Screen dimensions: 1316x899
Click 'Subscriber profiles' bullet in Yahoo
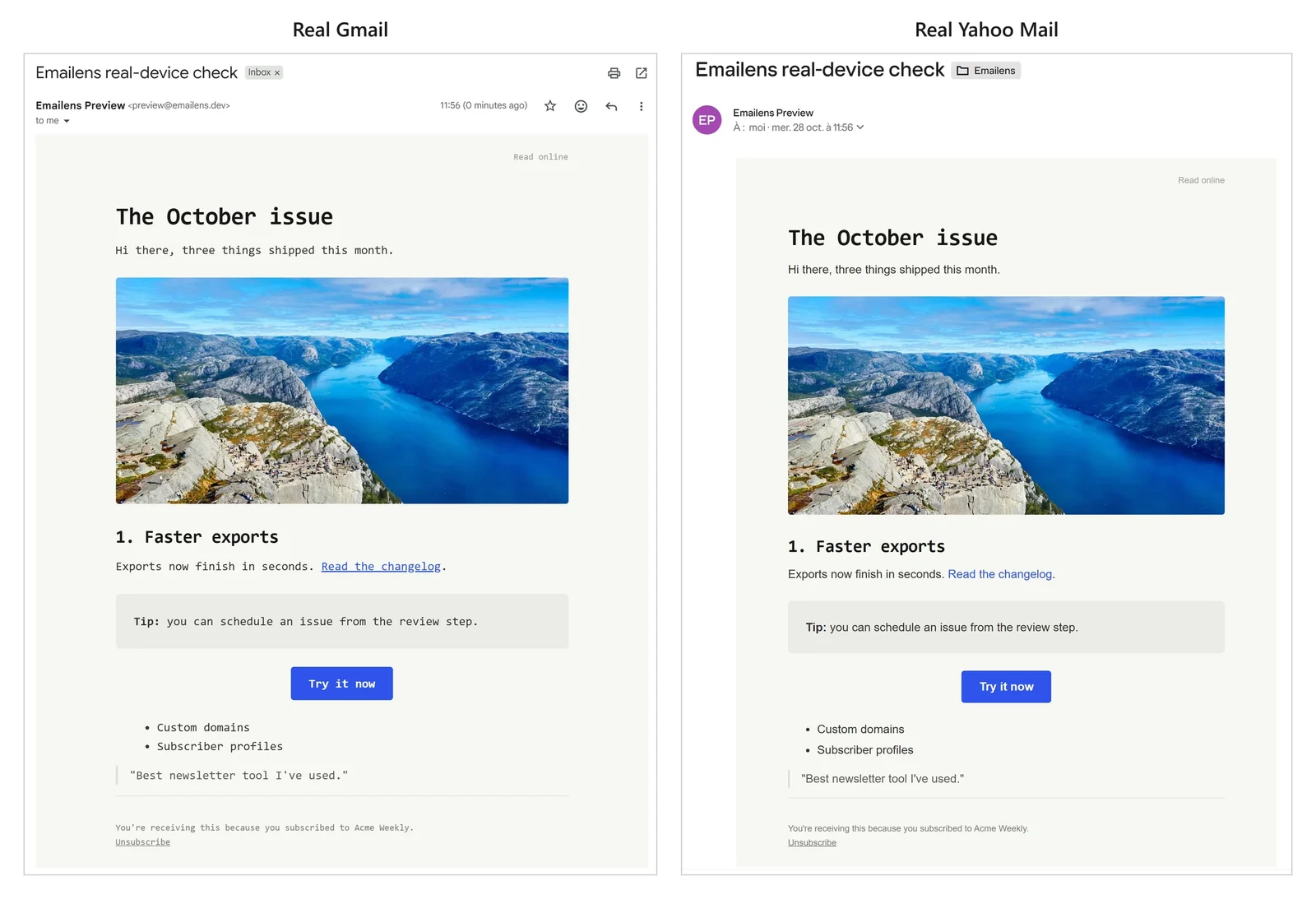point(864,750)
